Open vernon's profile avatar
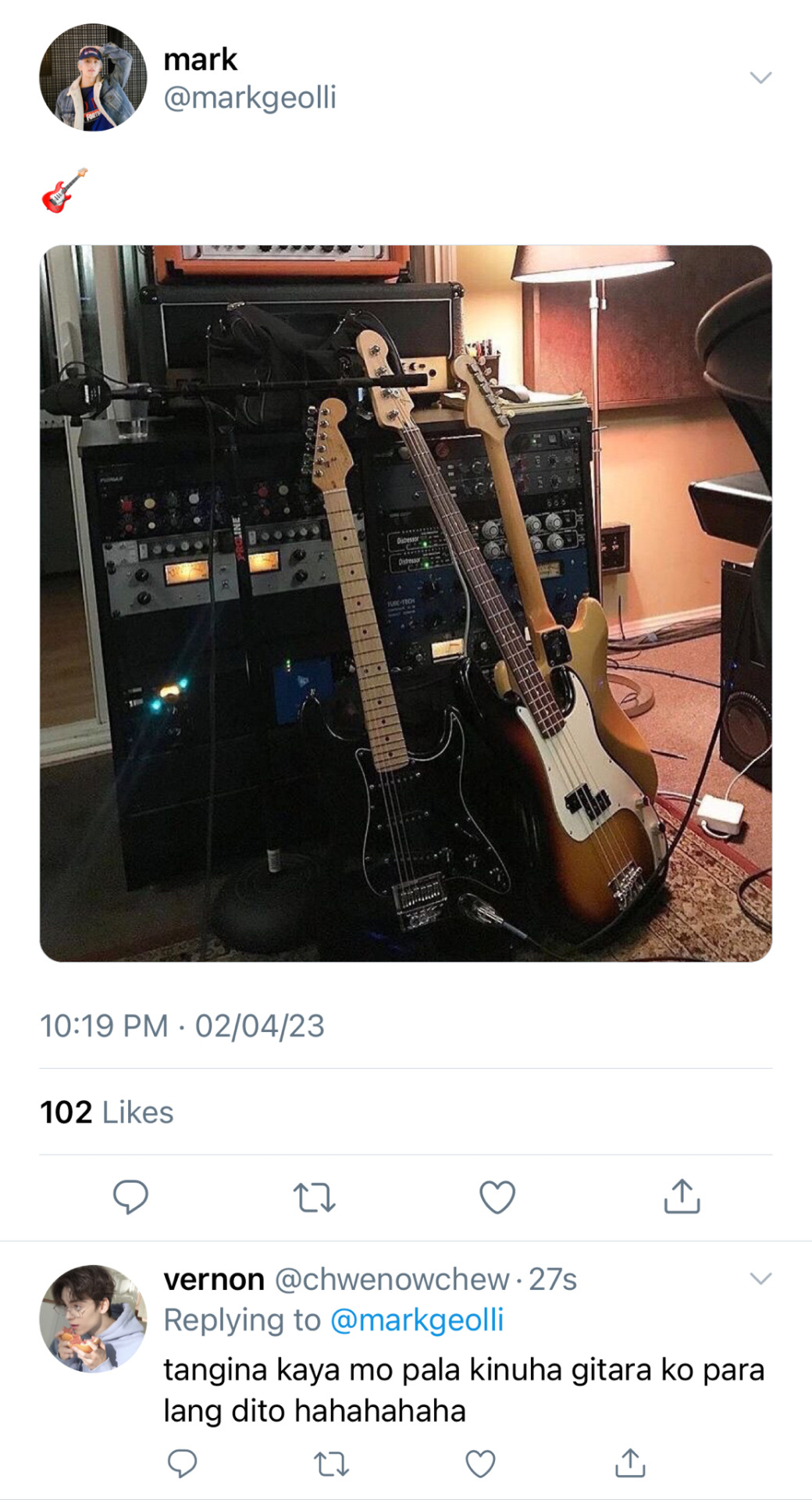This screenshot has width=812, height=1500. (x=93, y=1318)
